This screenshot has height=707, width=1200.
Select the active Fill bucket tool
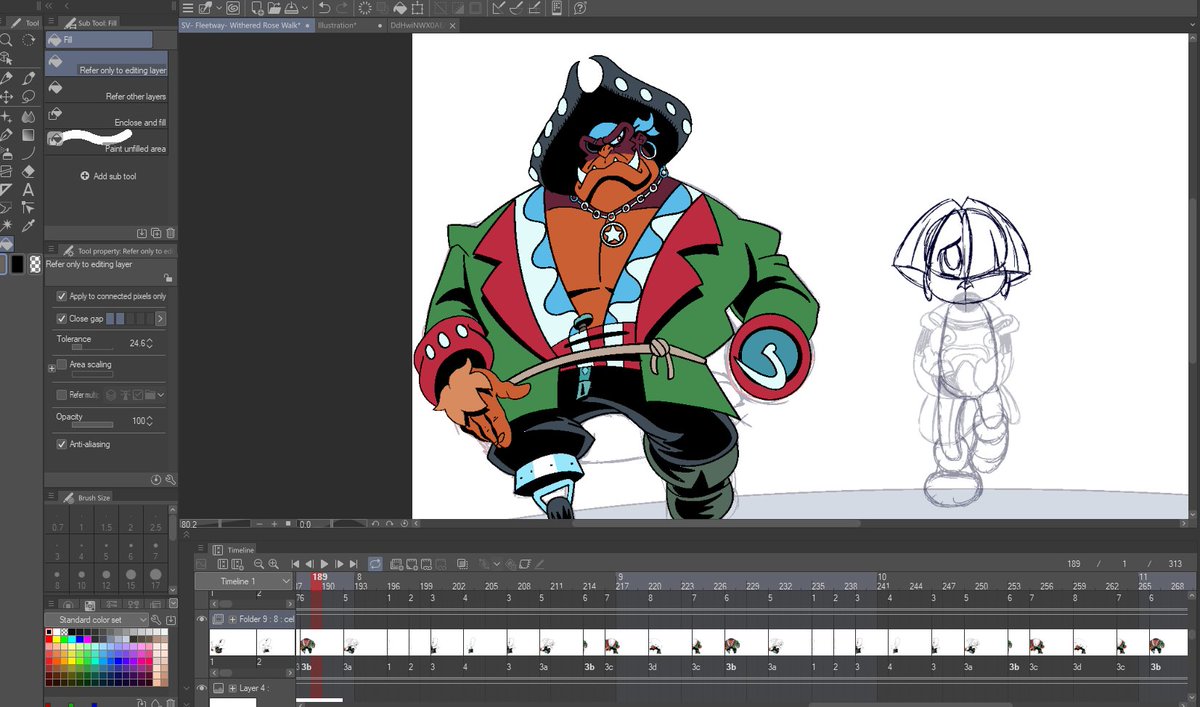pyautogui.click(x=7, y=243)
